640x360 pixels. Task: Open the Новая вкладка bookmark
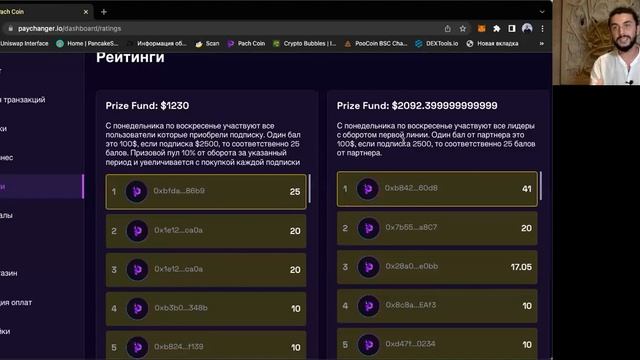pyautogui.click(x=492, y=43)
